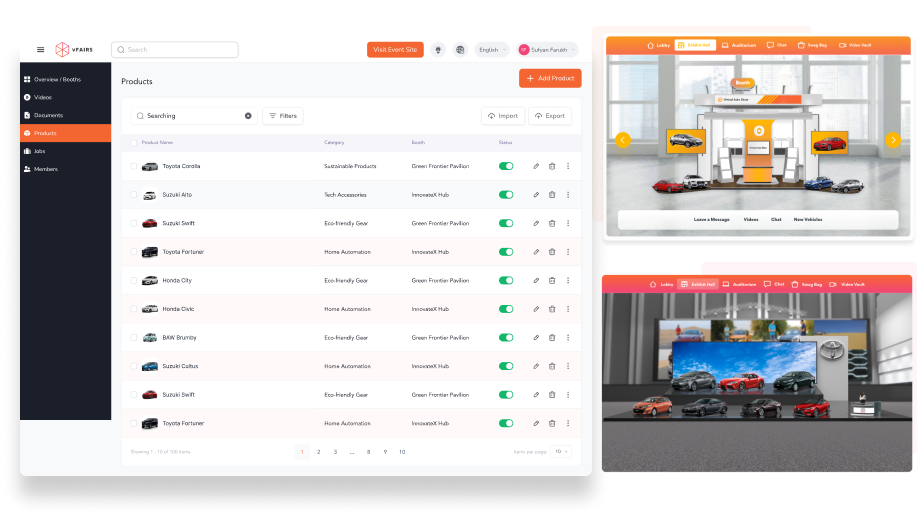This screenshot has height=516, width=918.
Task: Edit the Honda City product
Action: click(x=536, y=281)
